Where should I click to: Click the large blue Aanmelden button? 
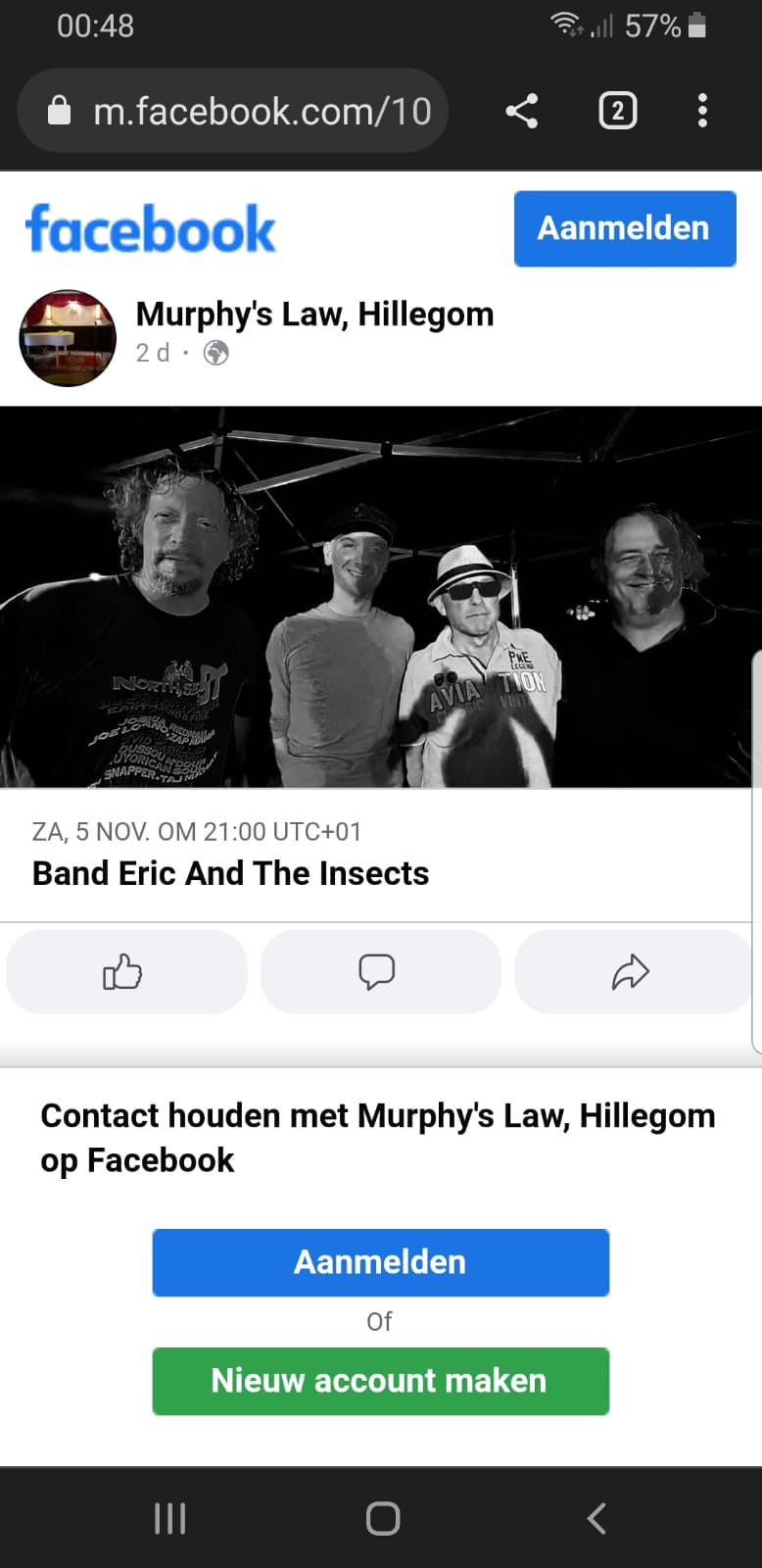[x=381, y=1262]
